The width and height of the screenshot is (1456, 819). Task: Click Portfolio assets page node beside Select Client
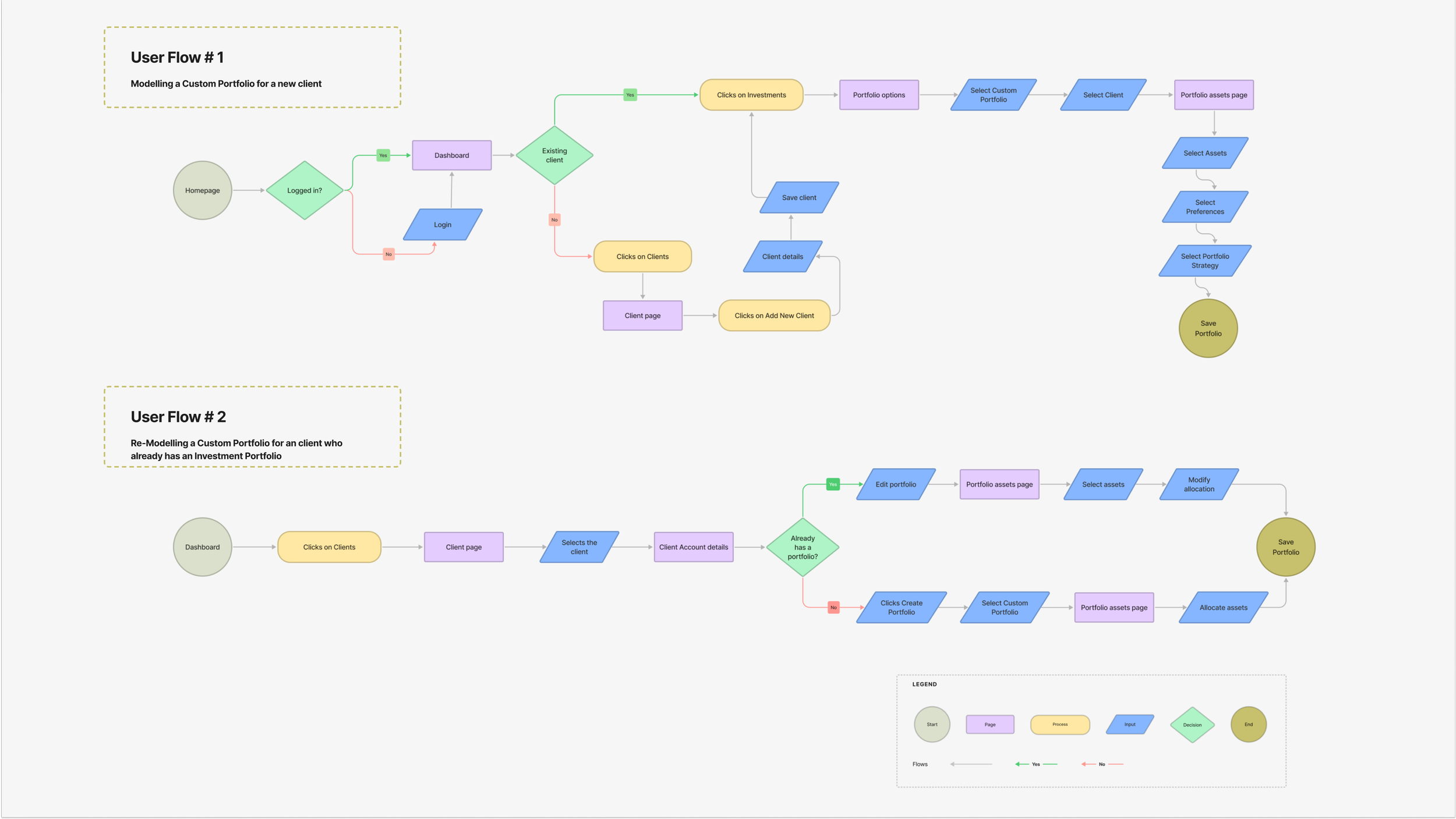pos(1214,95)
